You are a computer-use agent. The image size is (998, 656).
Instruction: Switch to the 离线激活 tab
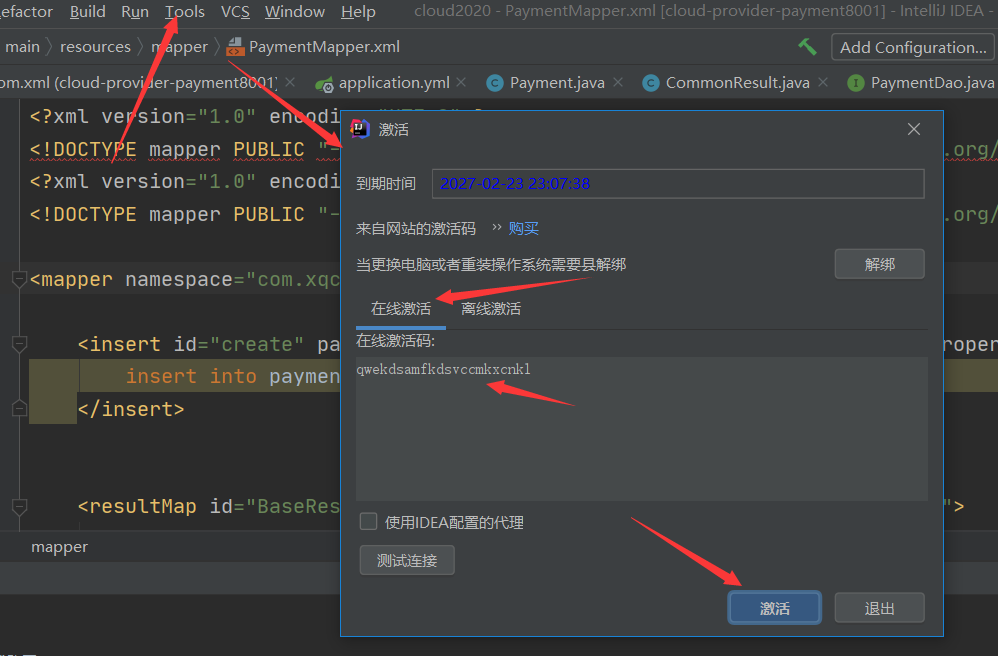pyautogui.click(x=490, y=308)
